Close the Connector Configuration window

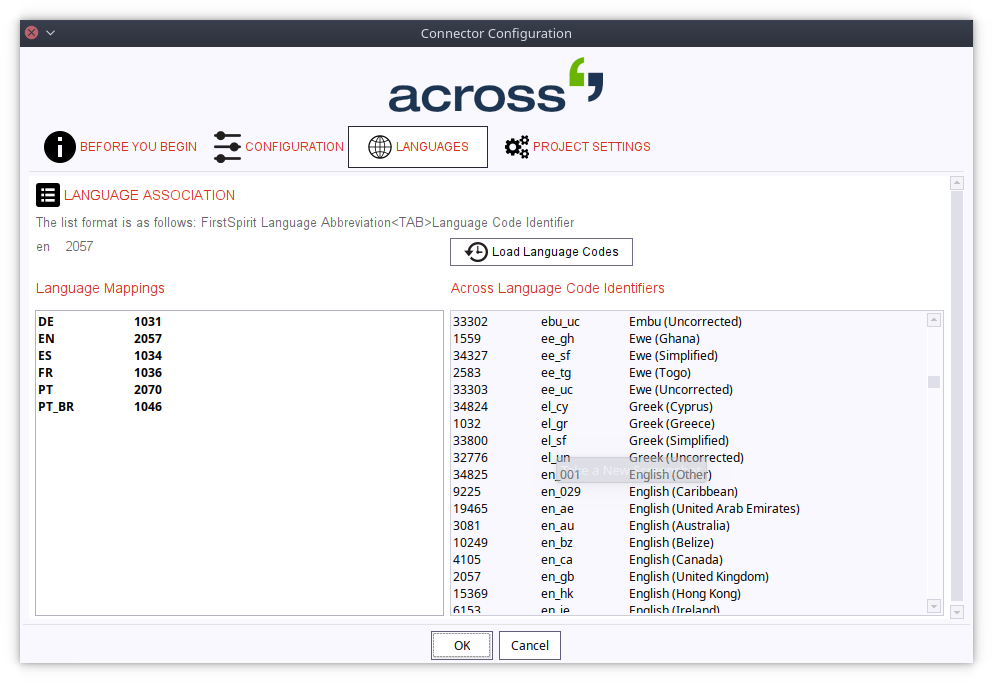[x=32, y=33]
